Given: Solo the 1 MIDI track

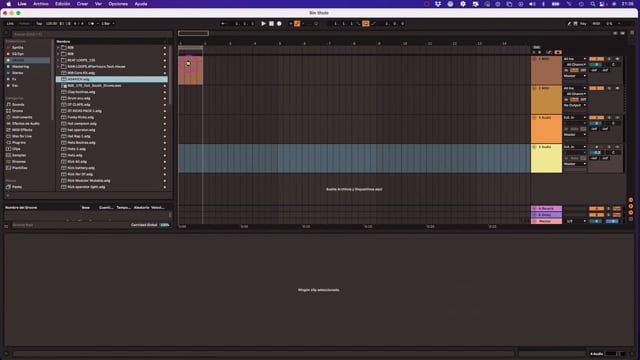Looking at the screenshot, I should pos(609,59).
